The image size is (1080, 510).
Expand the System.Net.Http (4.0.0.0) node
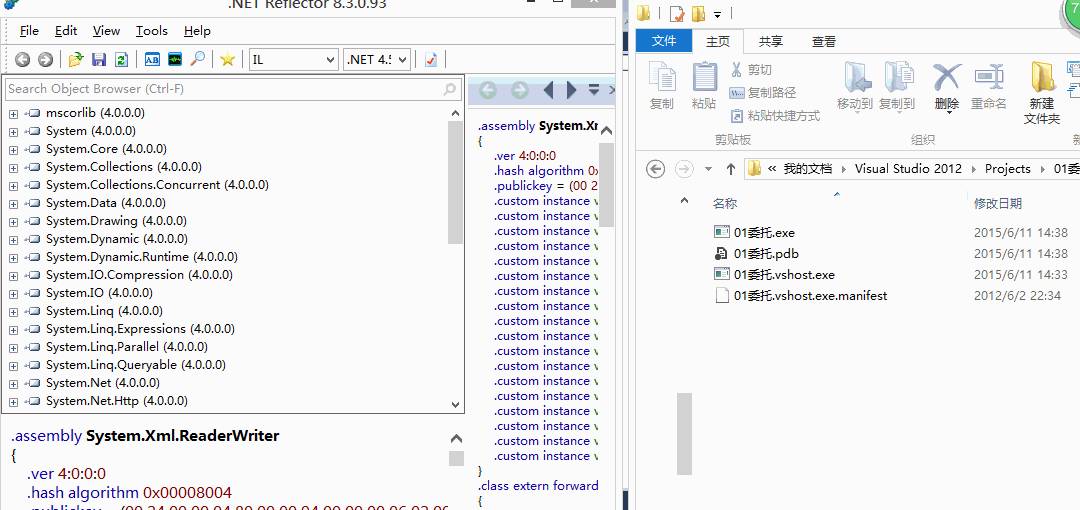(x=13, y=401)
